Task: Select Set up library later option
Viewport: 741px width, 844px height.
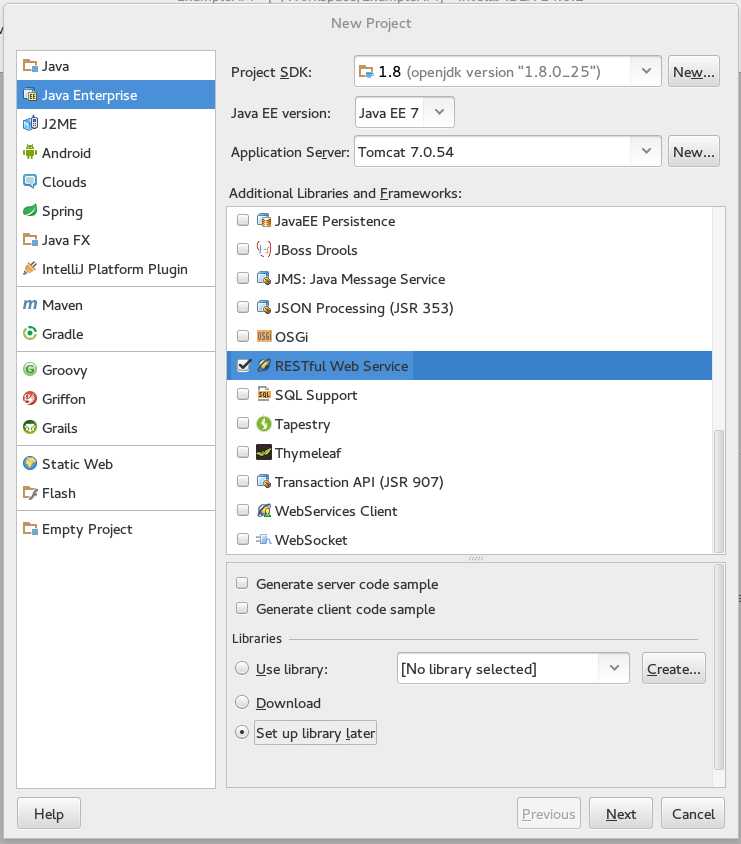Action: pyautogui.click(x=242, y=733)
